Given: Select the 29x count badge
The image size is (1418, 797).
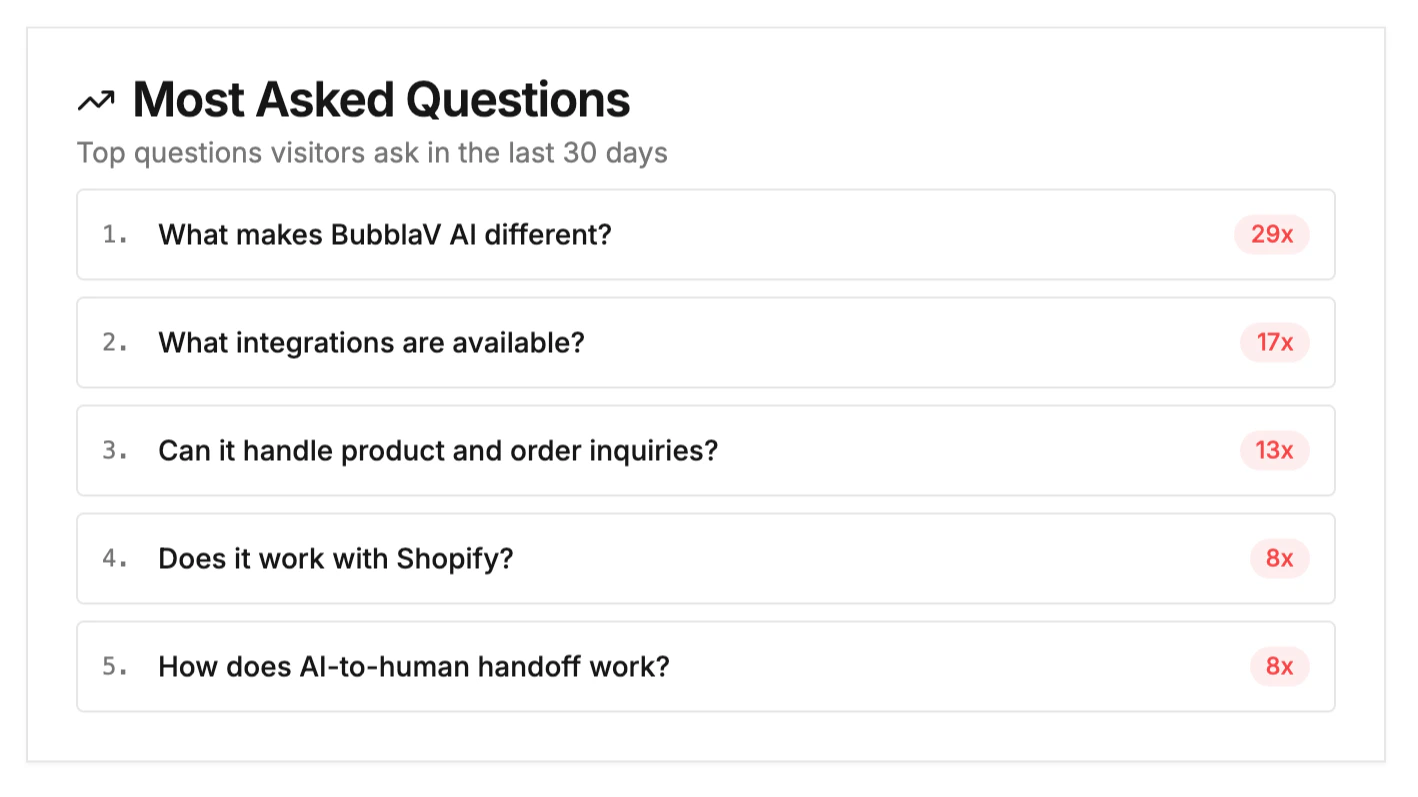Looking at the screenshot, I should (x=1271, y=234).
